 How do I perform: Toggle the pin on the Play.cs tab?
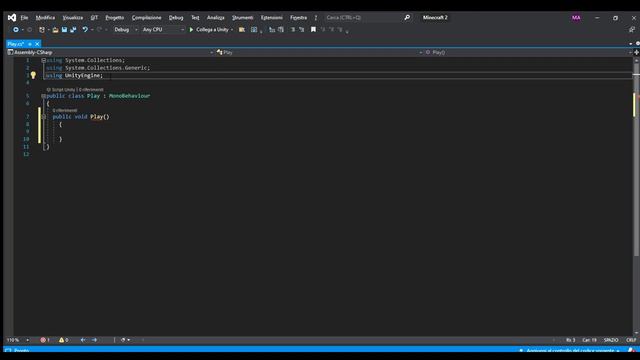30,44
